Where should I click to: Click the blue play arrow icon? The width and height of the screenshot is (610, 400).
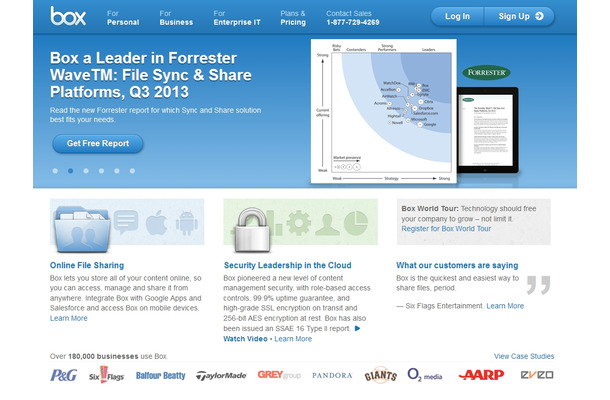tap(358, 328)
